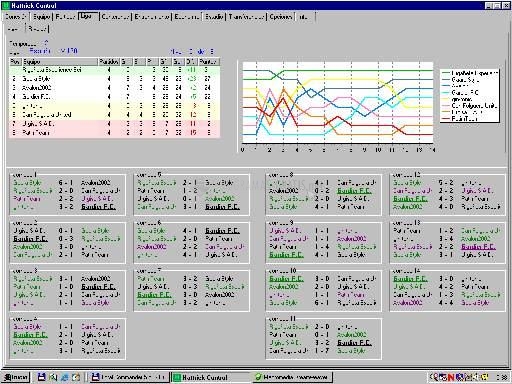The image size is (512, 384).
Task: Click the 4 - 4 score in Jornada 14
Action: (x=446, y=303)
